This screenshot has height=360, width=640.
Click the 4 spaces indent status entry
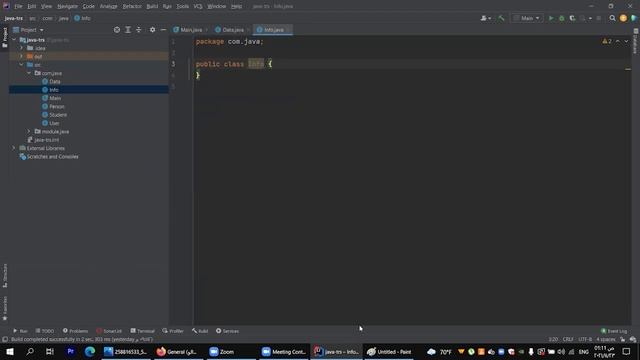(x=606, y=340)
